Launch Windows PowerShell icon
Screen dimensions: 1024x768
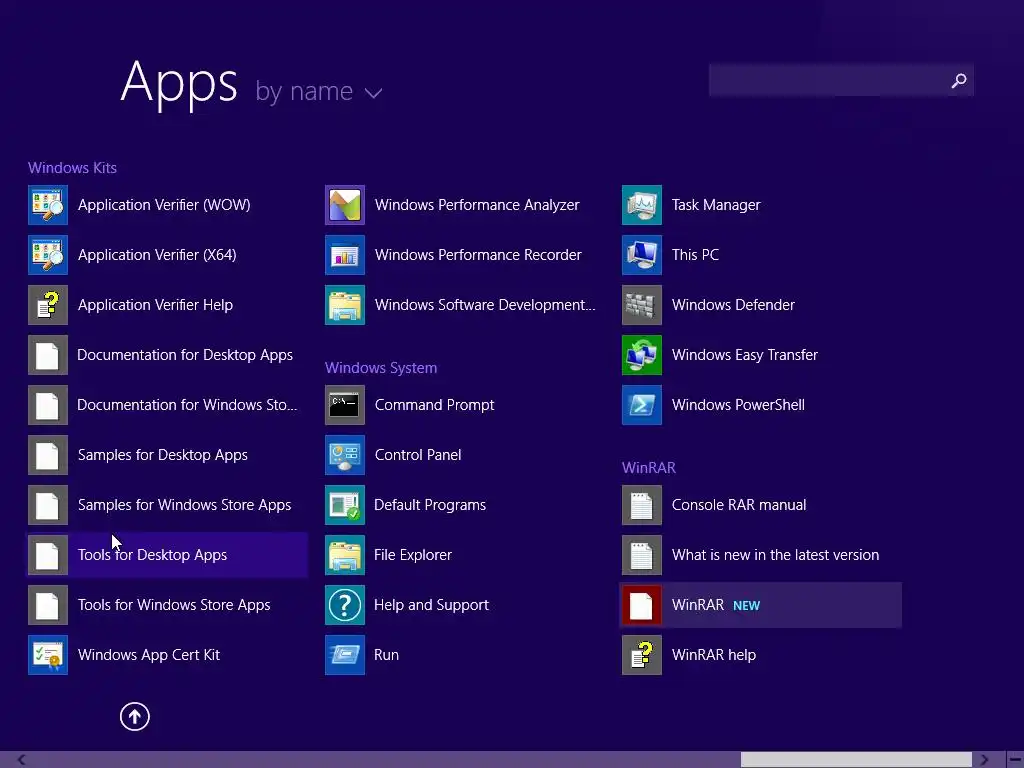(x=642, y=405)
